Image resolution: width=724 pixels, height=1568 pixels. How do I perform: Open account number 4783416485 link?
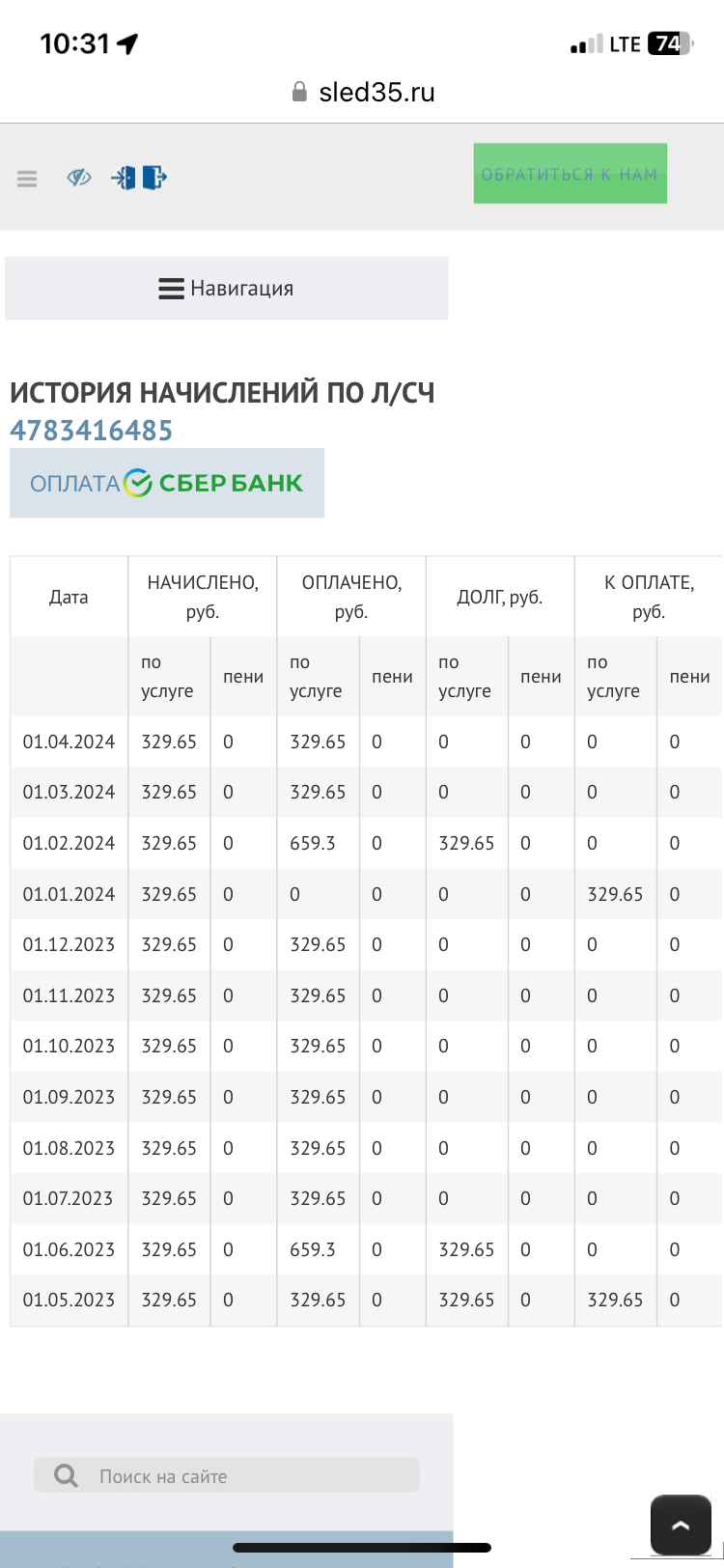coord(92,431)
